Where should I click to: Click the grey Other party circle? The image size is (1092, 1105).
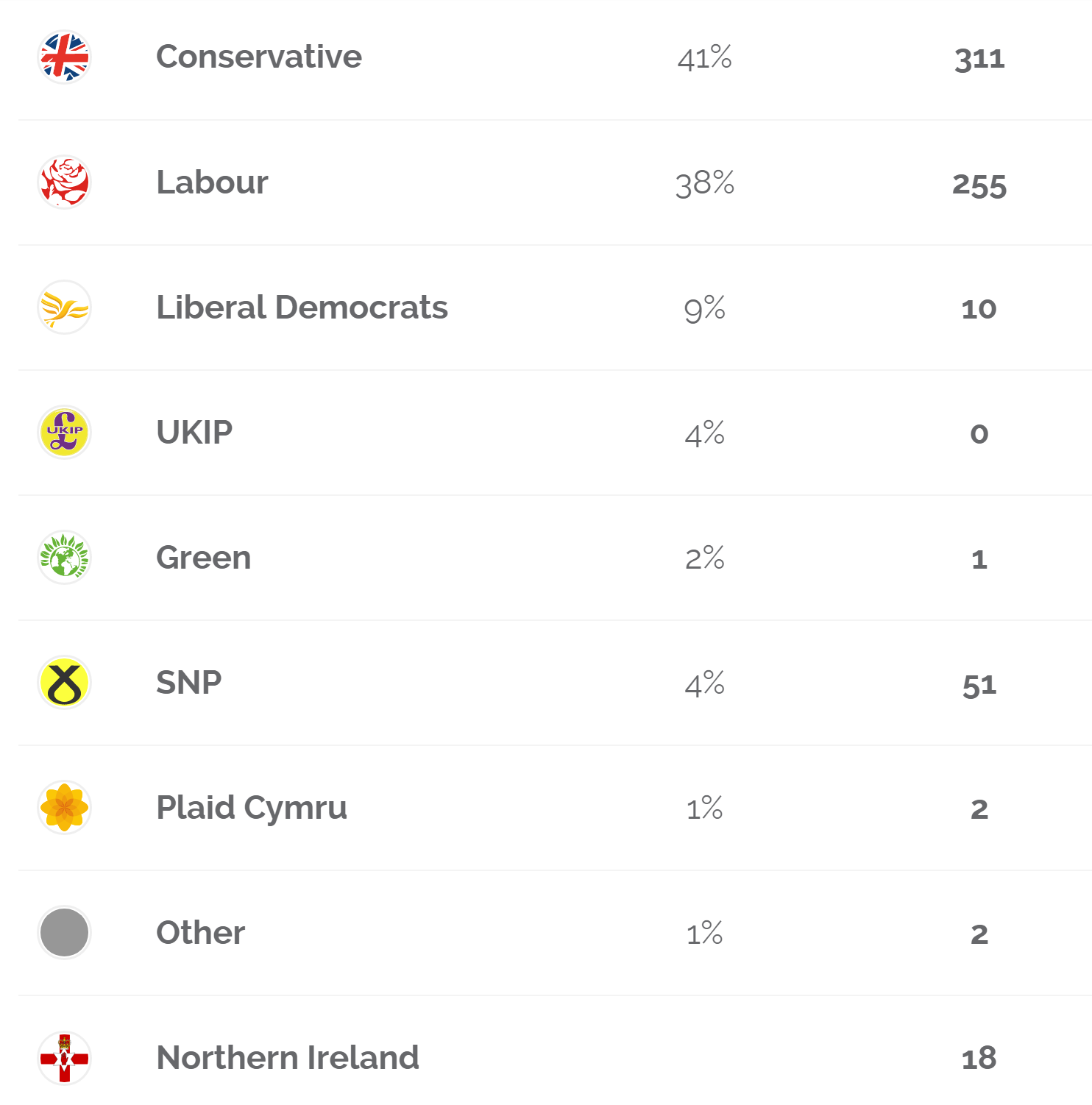[65, 933]
